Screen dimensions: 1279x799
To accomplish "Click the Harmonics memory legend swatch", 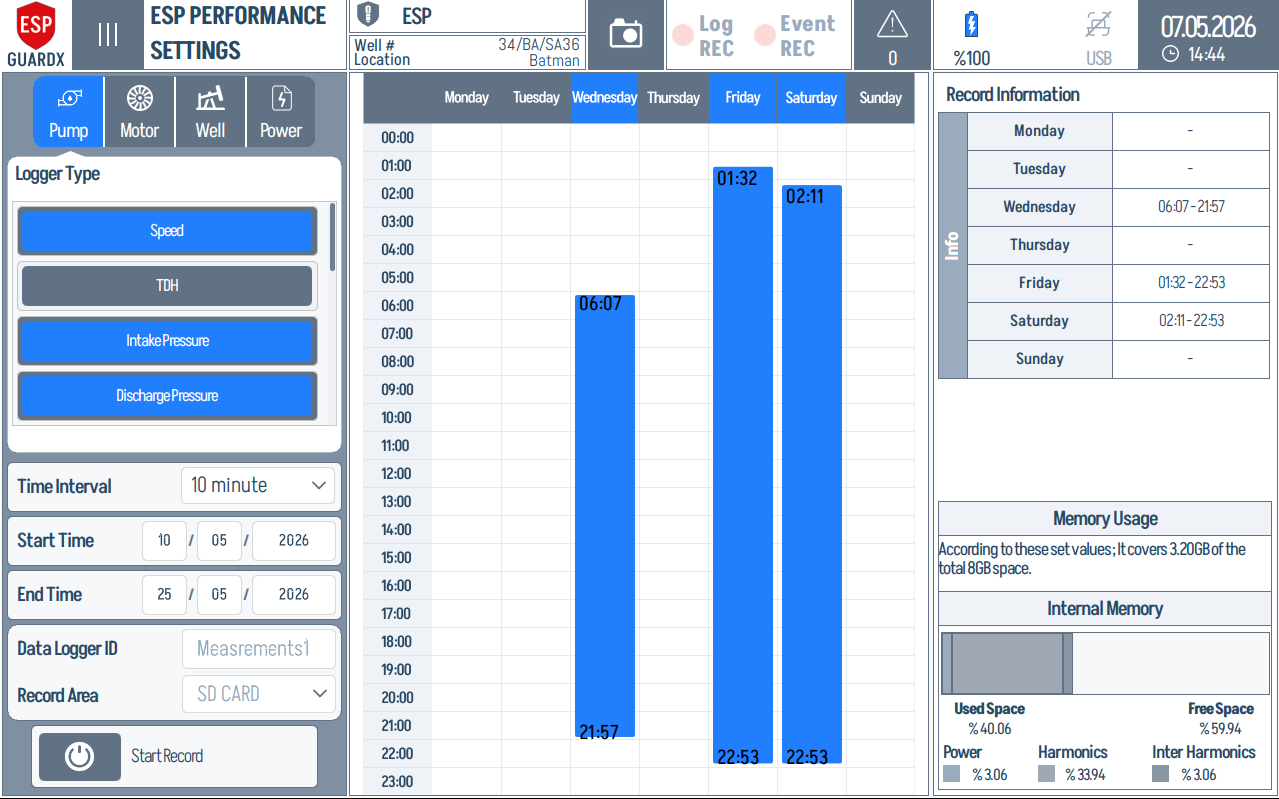I will [x=1046, y=774].
